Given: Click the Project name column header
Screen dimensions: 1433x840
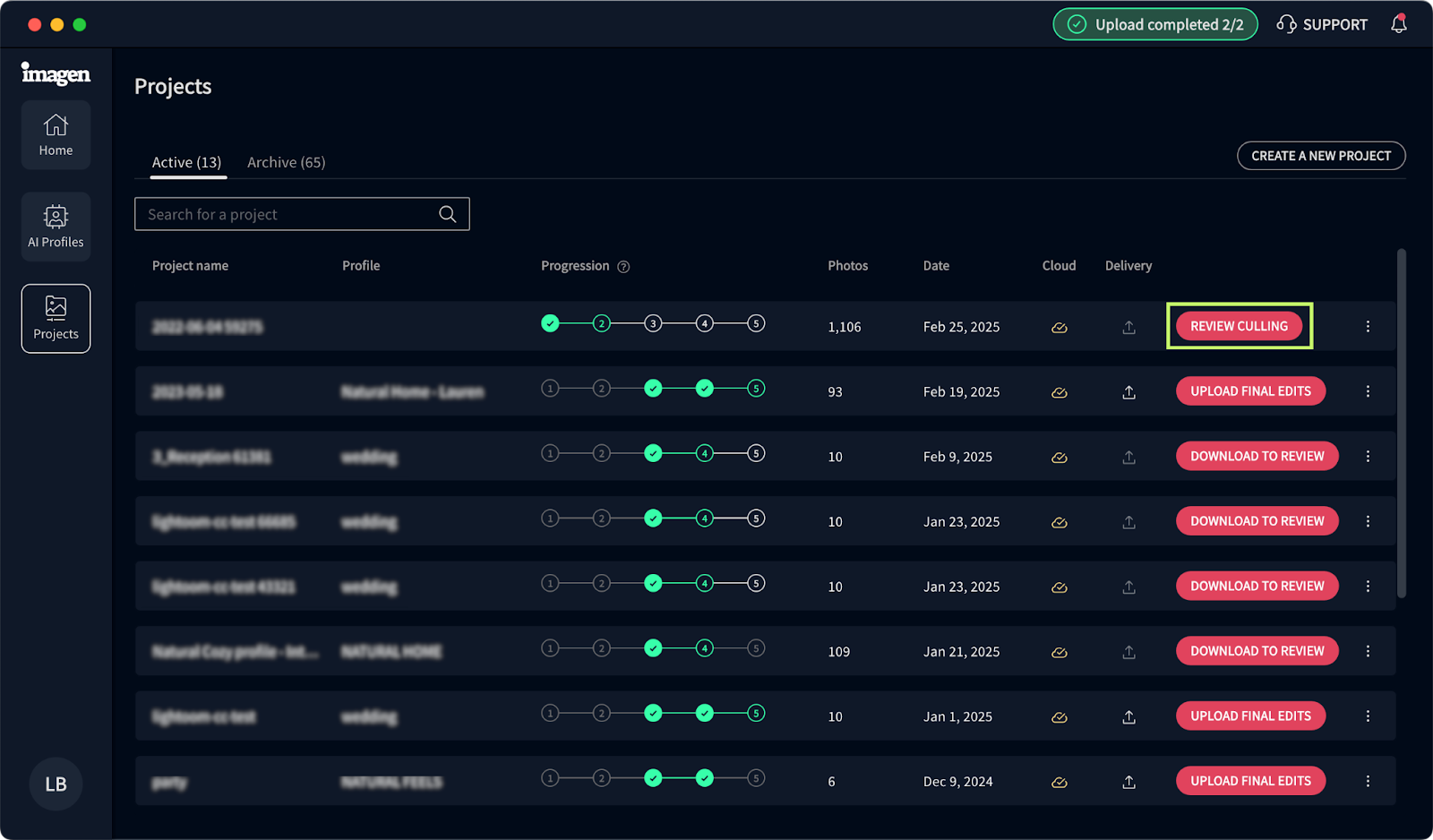Looking at the screenshot, I should click(x=190, y=266).
